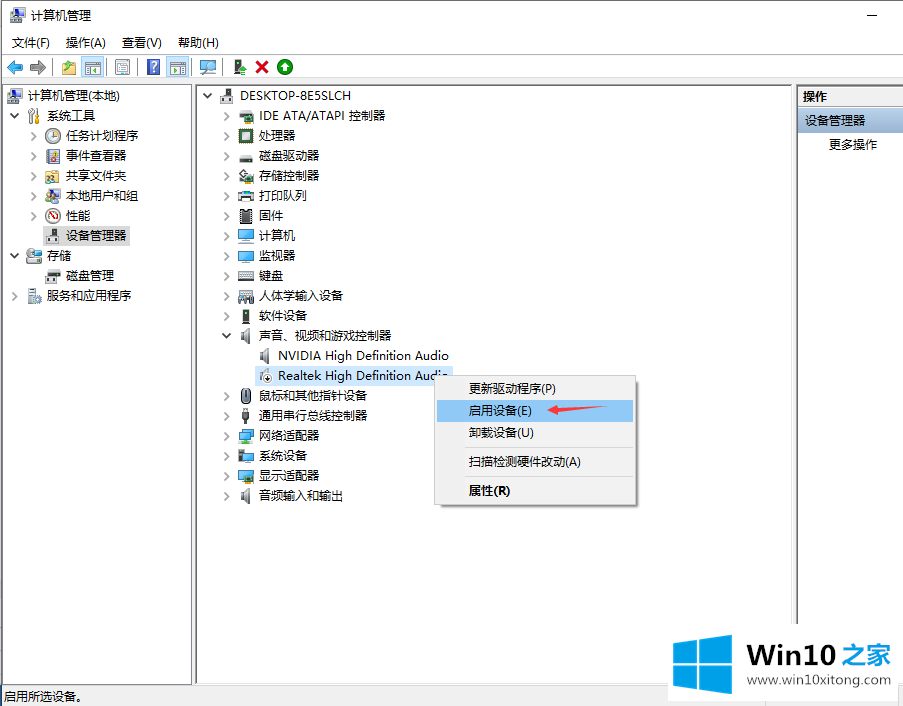
Task: Collapse the 系统工具 tree node
Action: pos(15,116)
